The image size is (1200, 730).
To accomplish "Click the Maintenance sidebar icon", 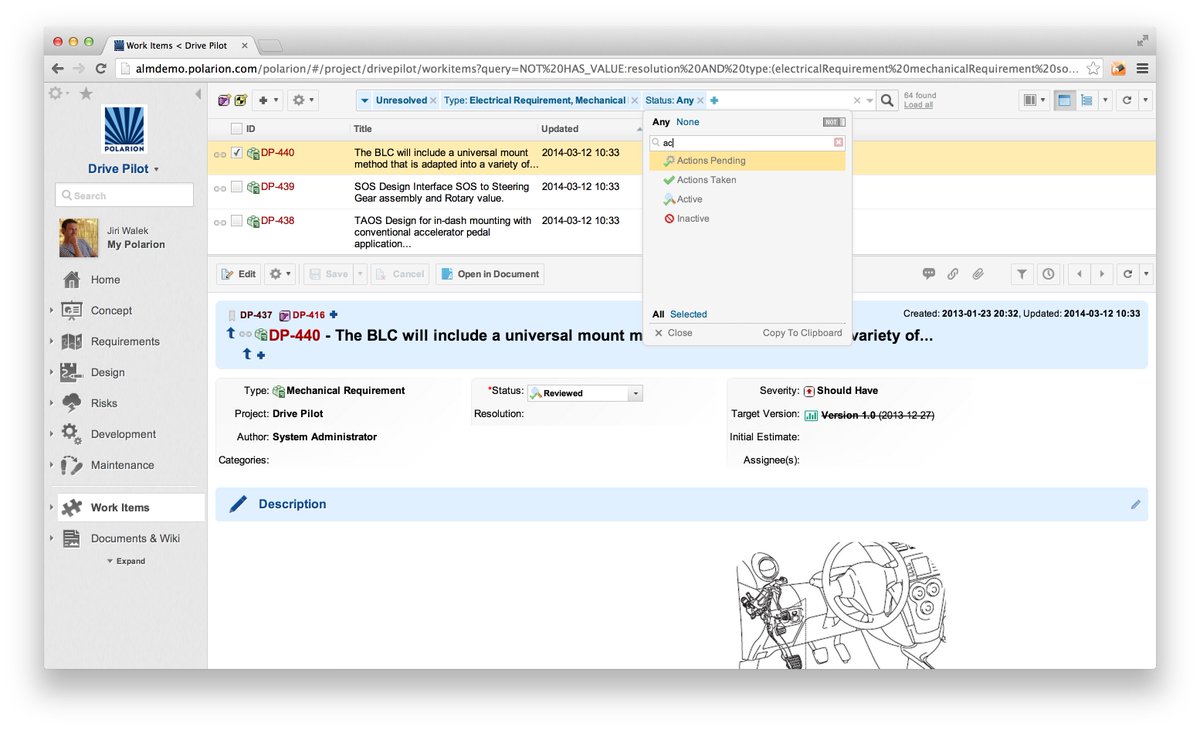I will [71, 465].
